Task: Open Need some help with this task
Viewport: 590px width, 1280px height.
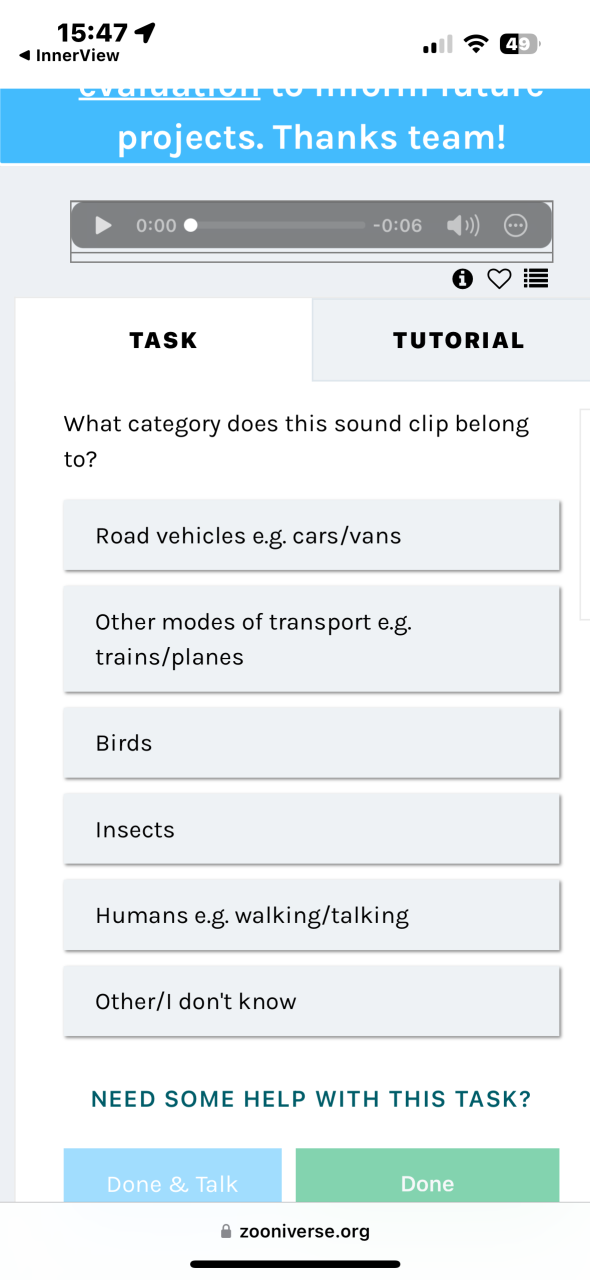Action: tap(311, 1099)
